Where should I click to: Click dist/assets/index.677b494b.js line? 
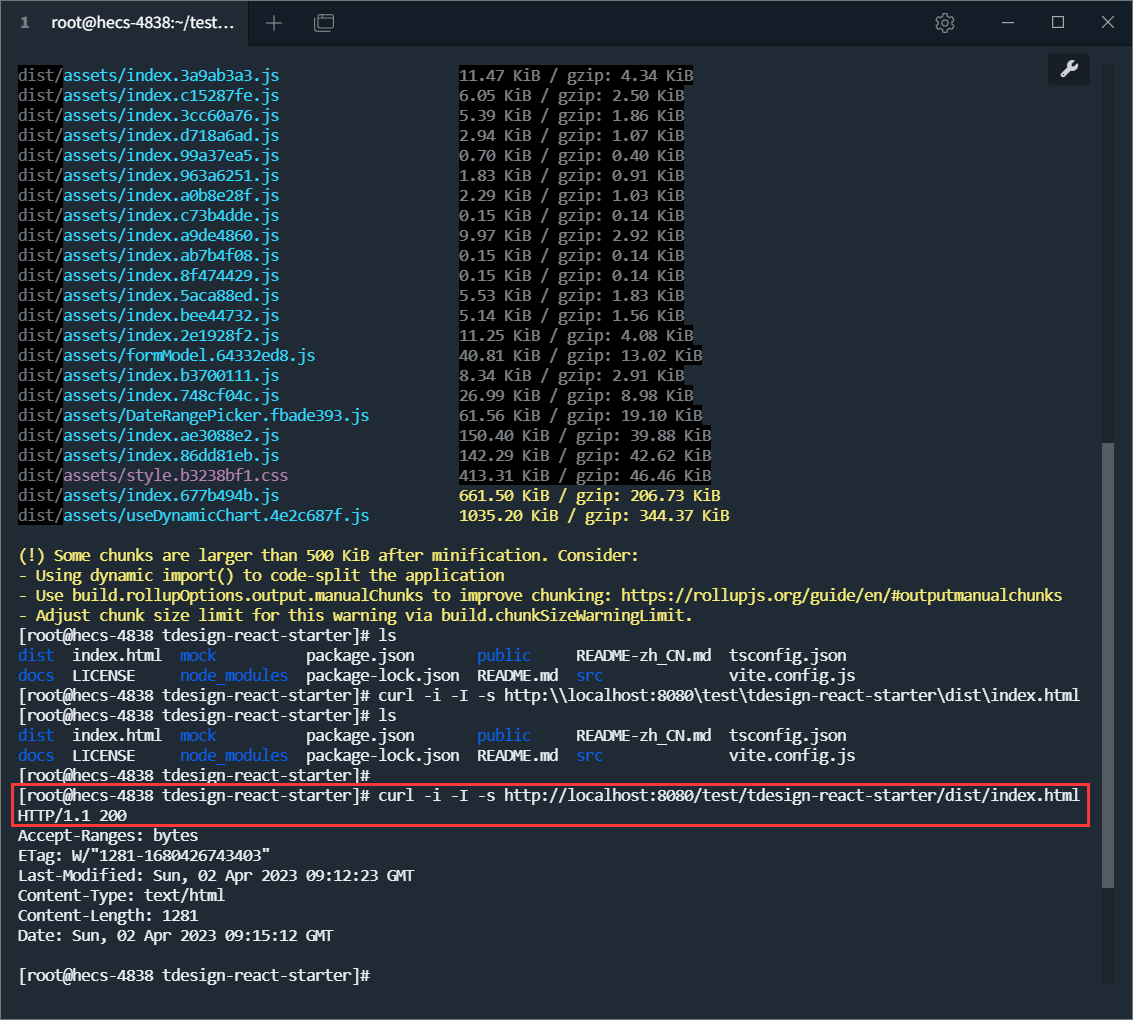(148, 496)
